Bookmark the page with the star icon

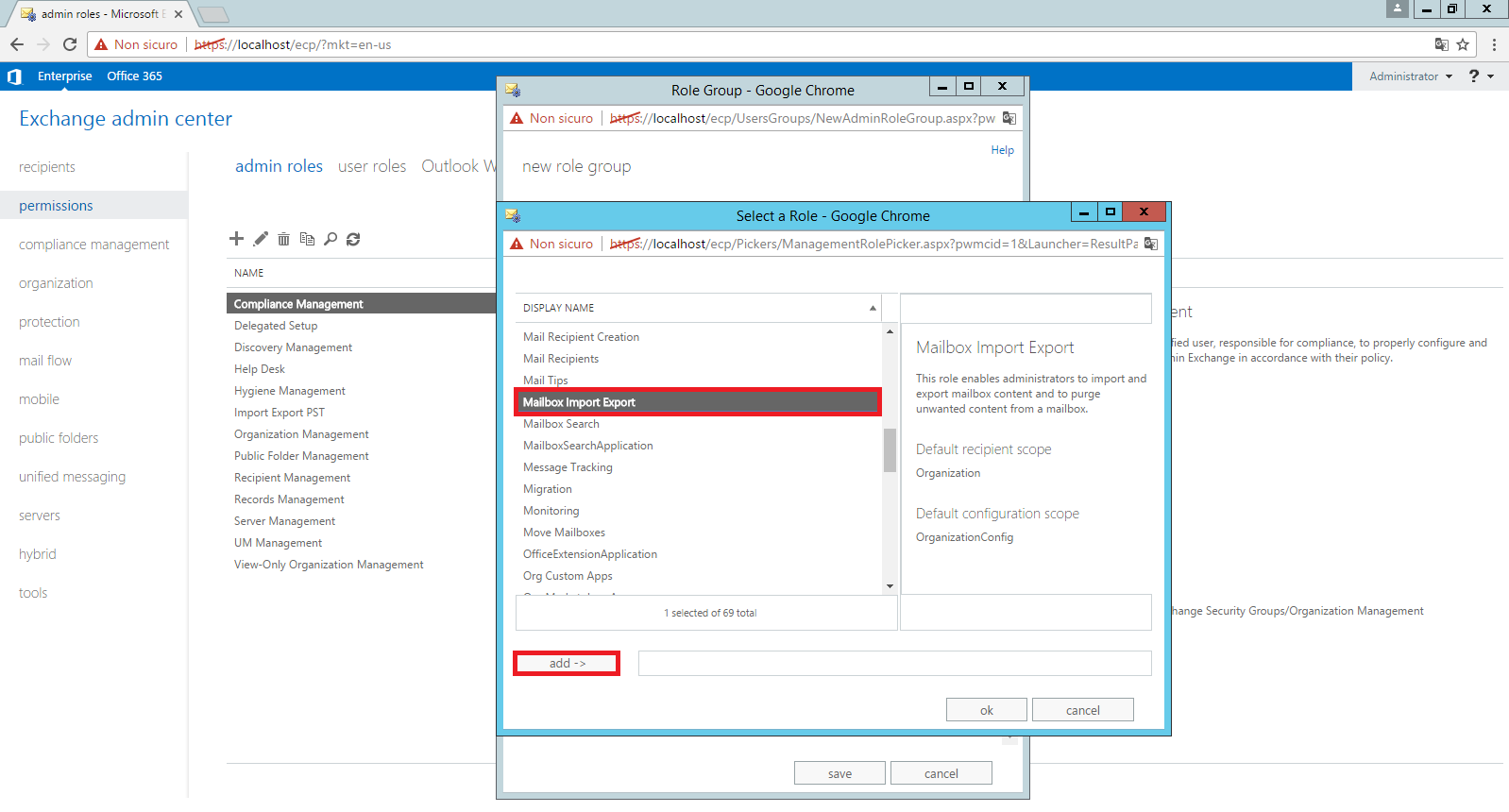pyautogui.click(x=1463, y=44)
